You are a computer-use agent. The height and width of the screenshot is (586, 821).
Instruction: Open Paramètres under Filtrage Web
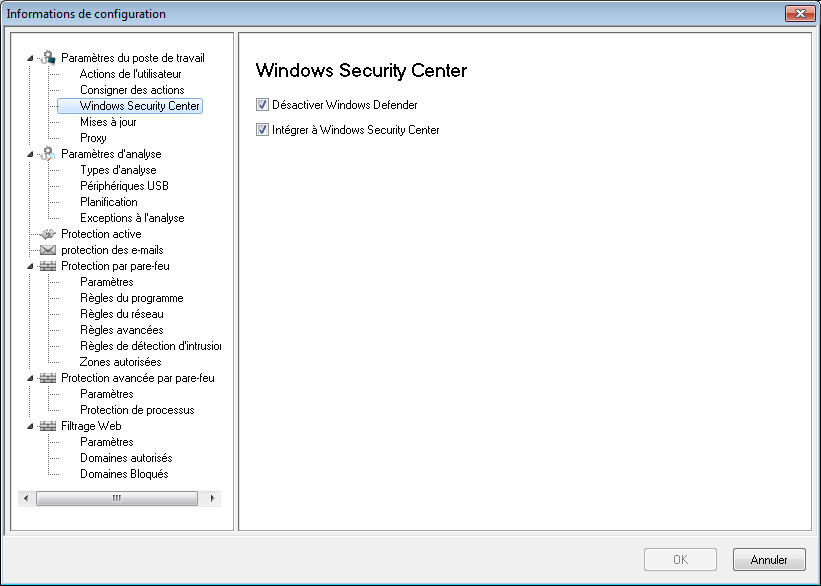coord(107,442)
